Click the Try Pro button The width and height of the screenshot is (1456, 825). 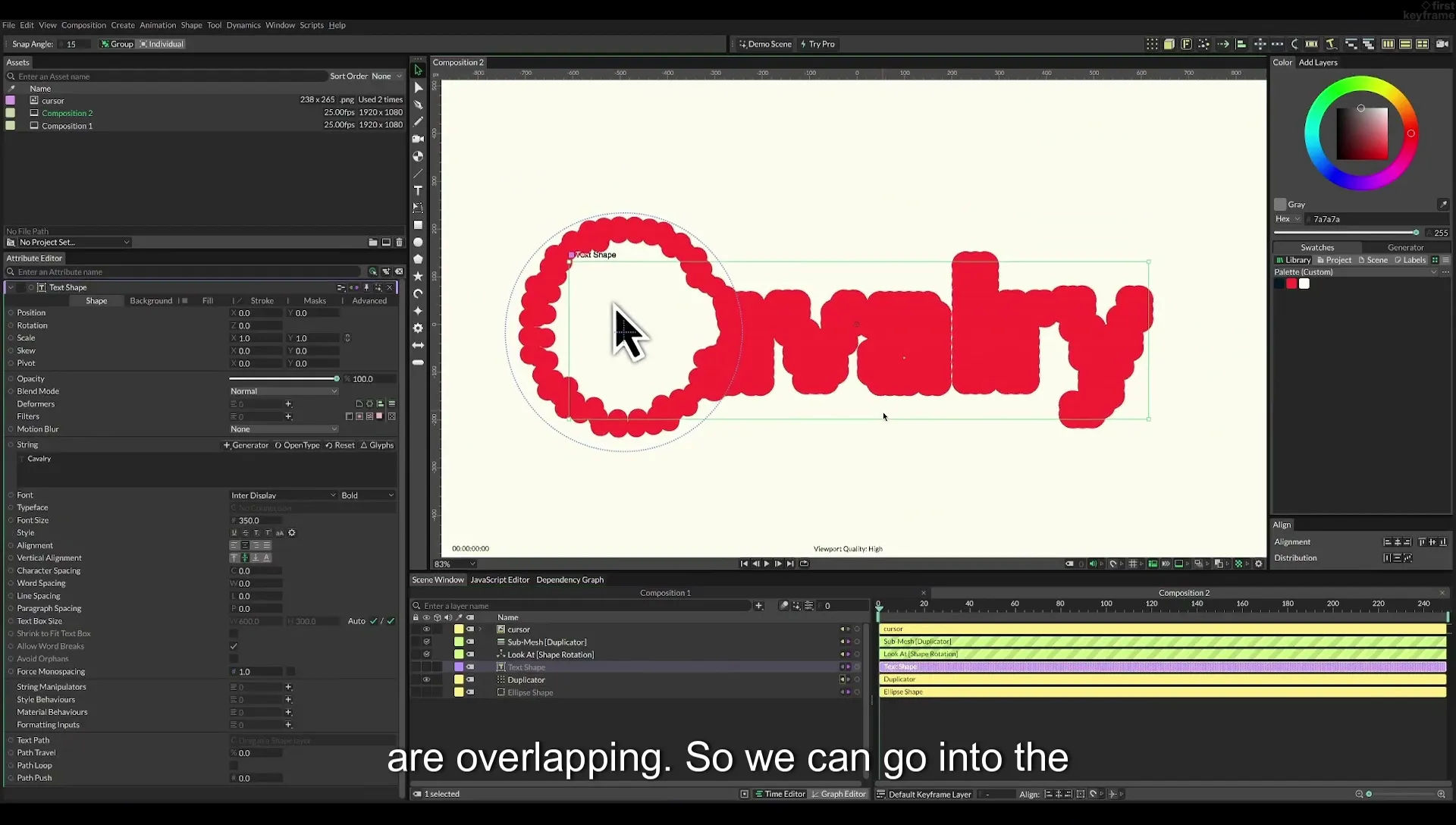817,44
